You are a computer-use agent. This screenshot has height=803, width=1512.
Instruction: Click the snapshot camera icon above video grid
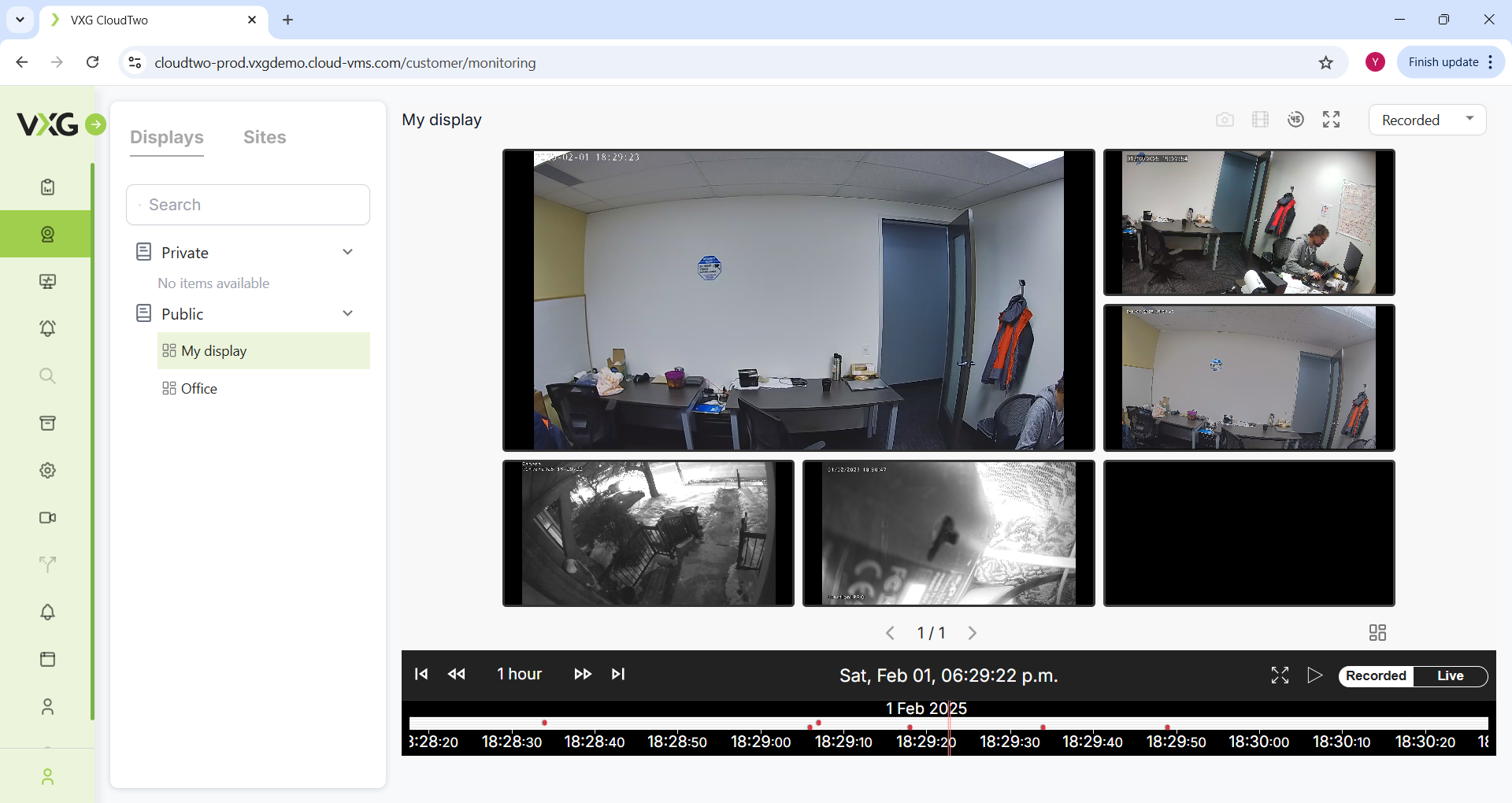1224,120
